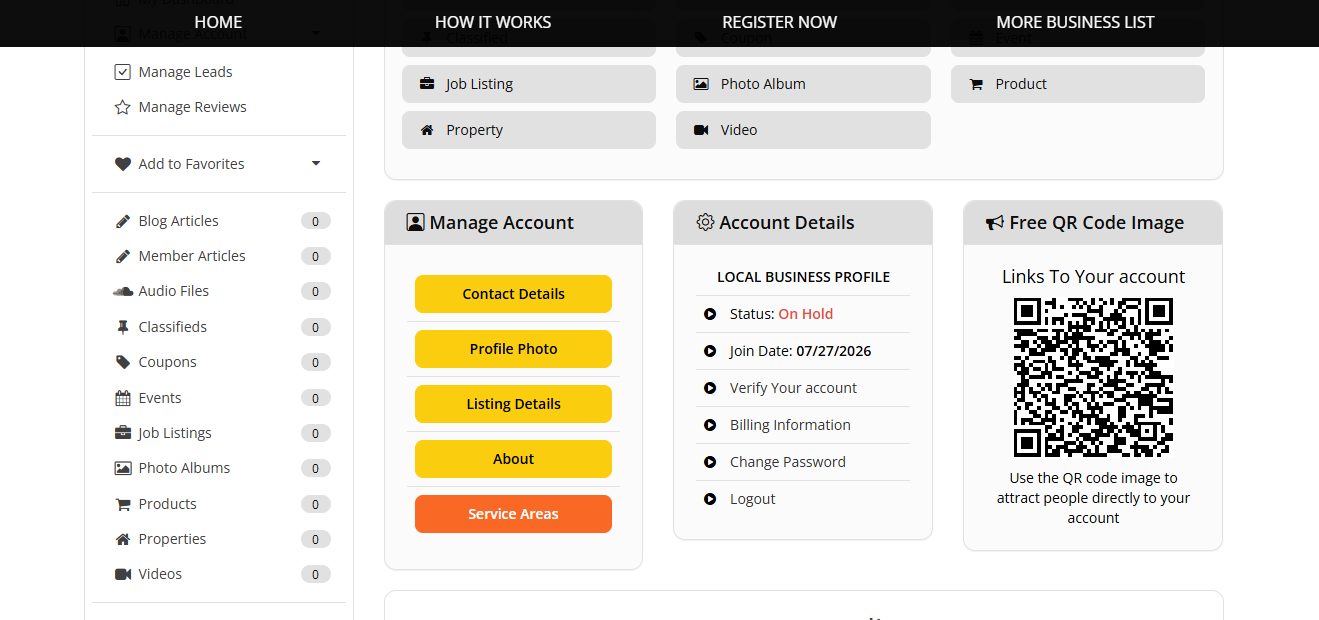Open the Verify Your account link

coord(793,388)
